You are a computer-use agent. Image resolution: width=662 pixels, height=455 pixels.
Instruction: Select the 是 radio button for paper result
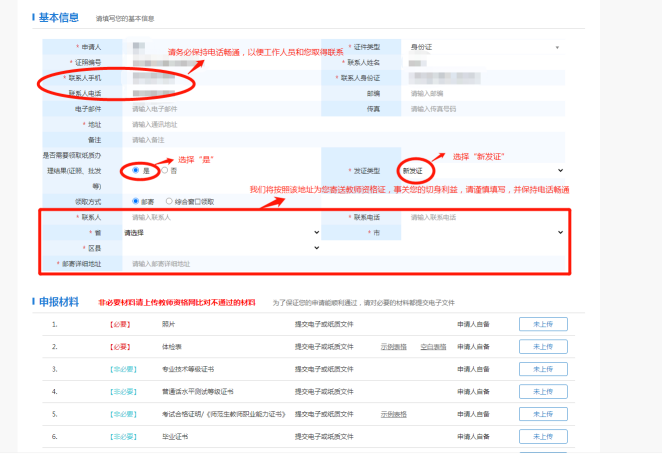tap(136, 170)
